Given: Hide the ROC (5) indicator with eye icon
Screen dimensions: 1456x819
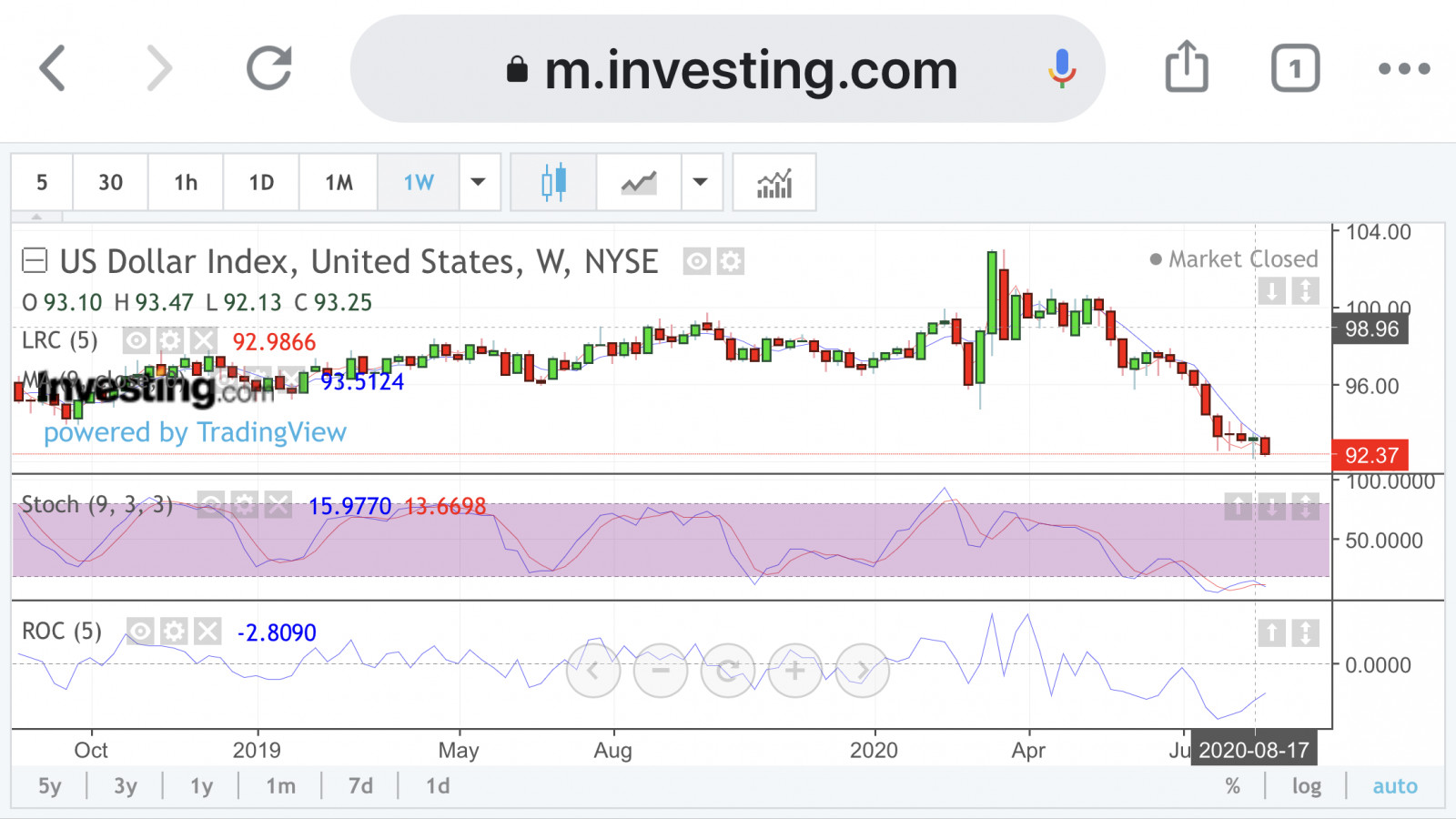Looking at the screenshot, I should (x=140, y=631).
